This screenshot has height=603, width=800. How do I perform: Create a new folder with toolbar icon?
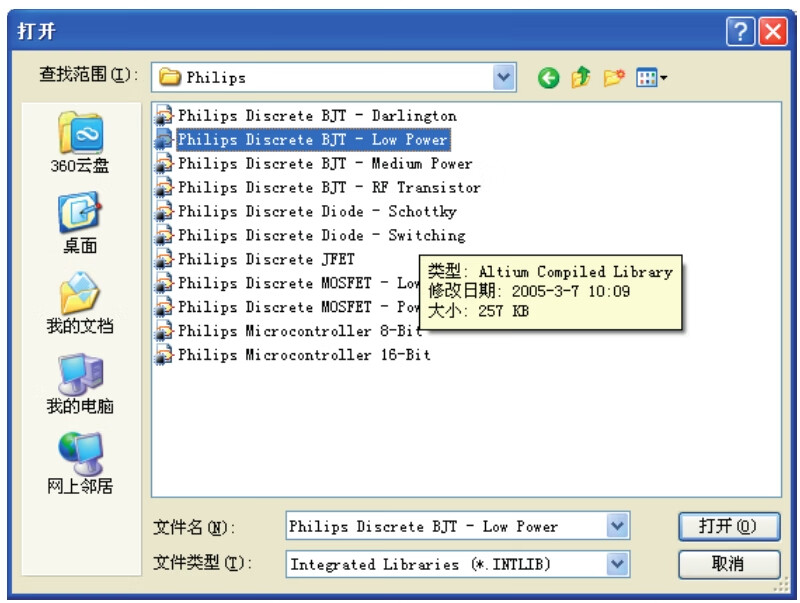(614, 78)
